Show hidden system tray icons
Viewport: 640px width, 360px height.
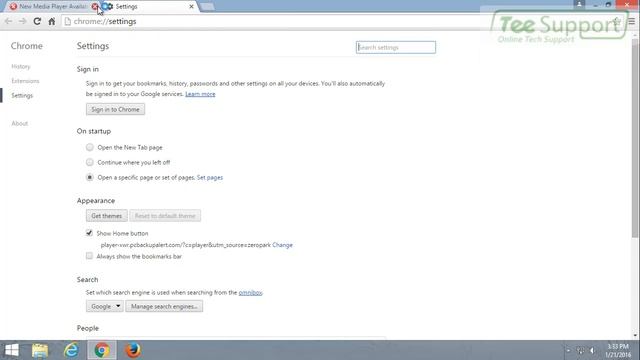[x=568, y=351]
